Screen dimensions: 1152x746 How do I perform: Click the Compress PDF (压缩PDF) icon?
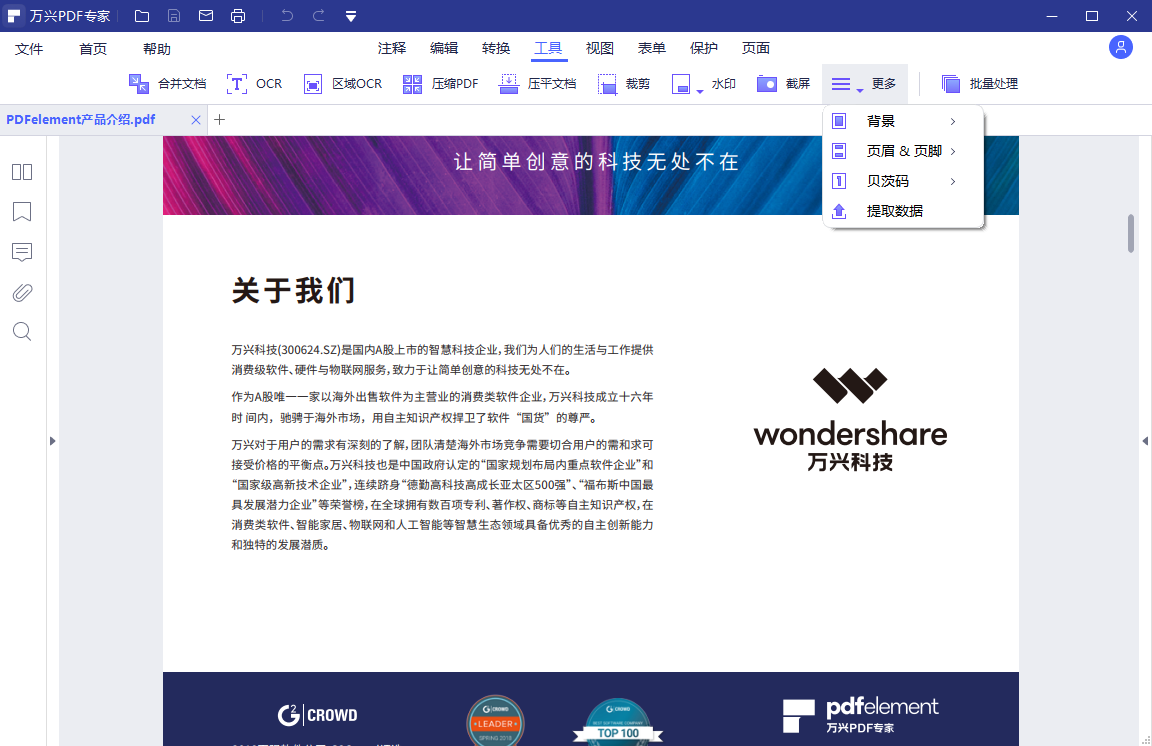[x=413, y=84]
